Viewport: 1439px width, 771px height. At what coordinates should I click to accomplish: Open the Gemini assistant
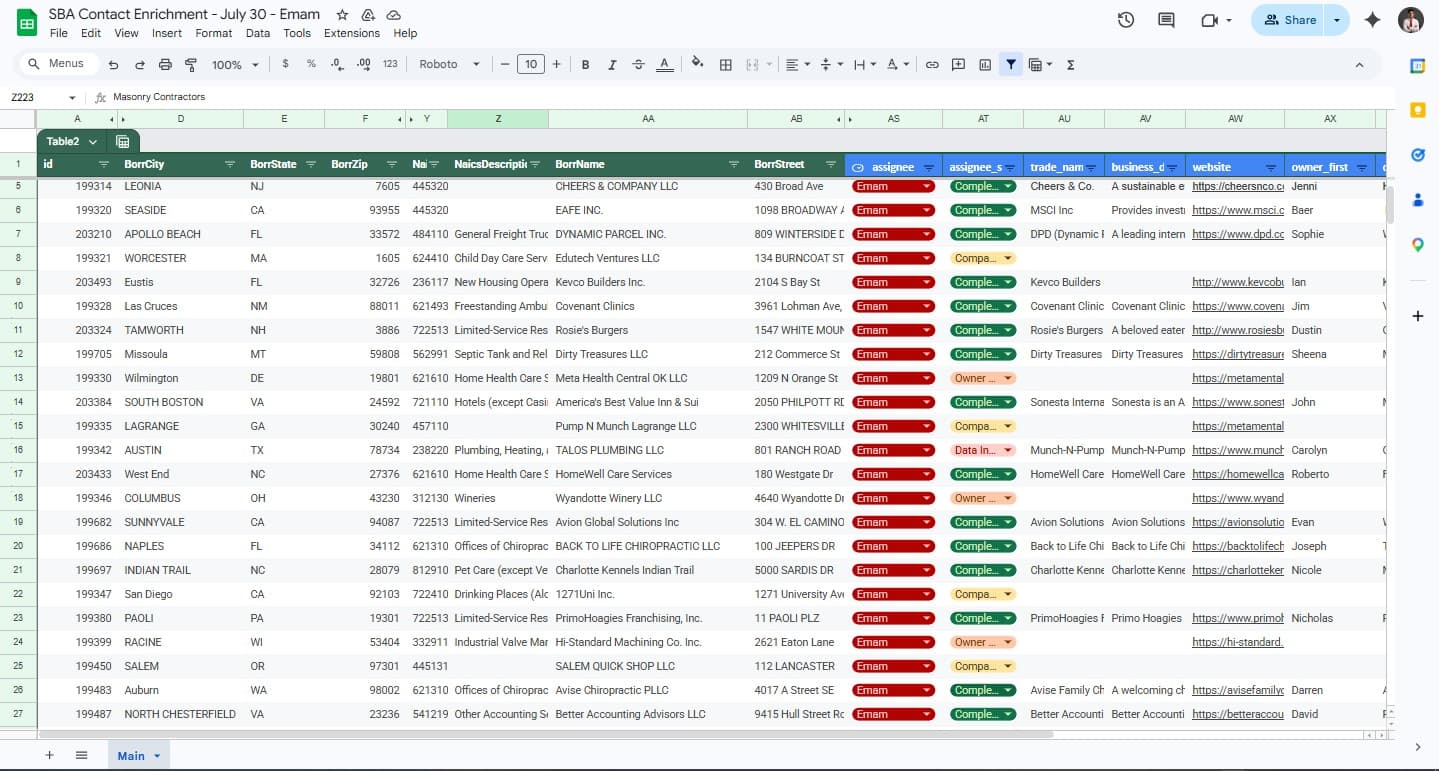click(1373, 20)
